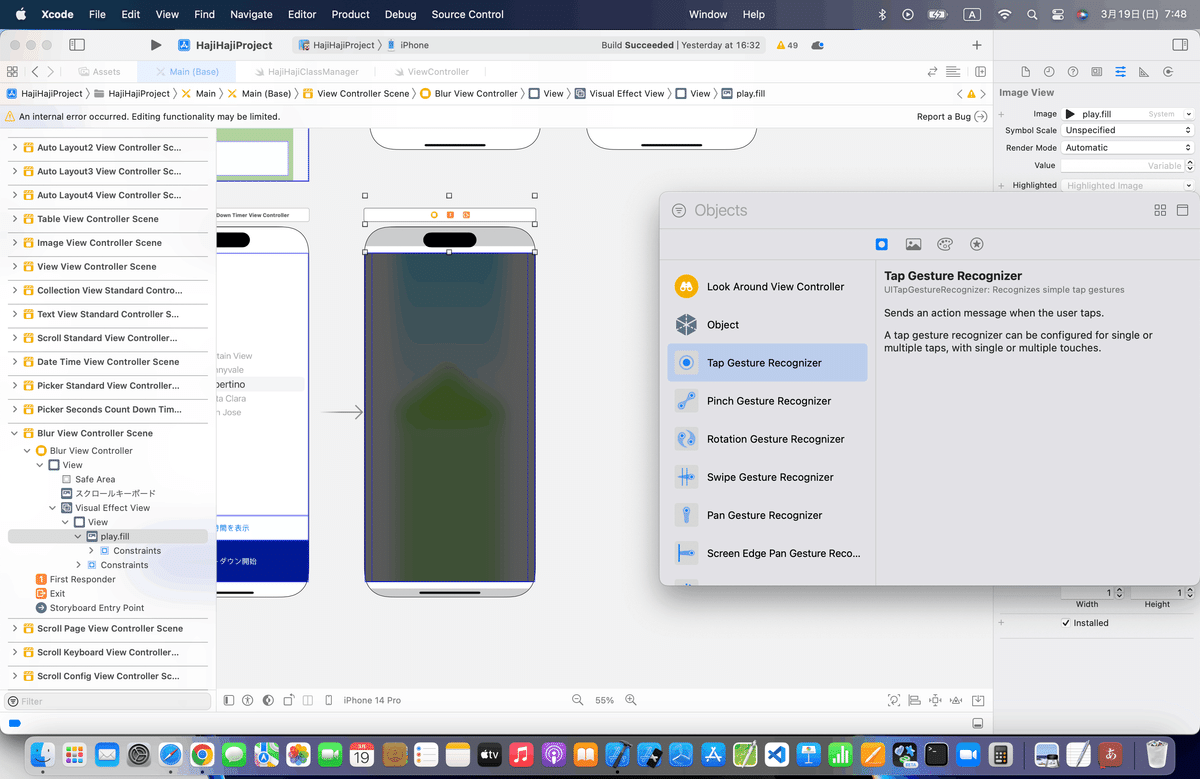Switch library to the Colors palette tab
Screen dimensions: 1200x779
click(x=945, y=244)
